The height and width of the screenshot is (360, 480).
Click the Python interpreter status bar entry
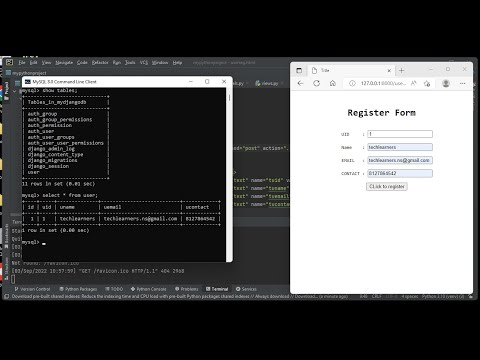[x=443, y=296]
